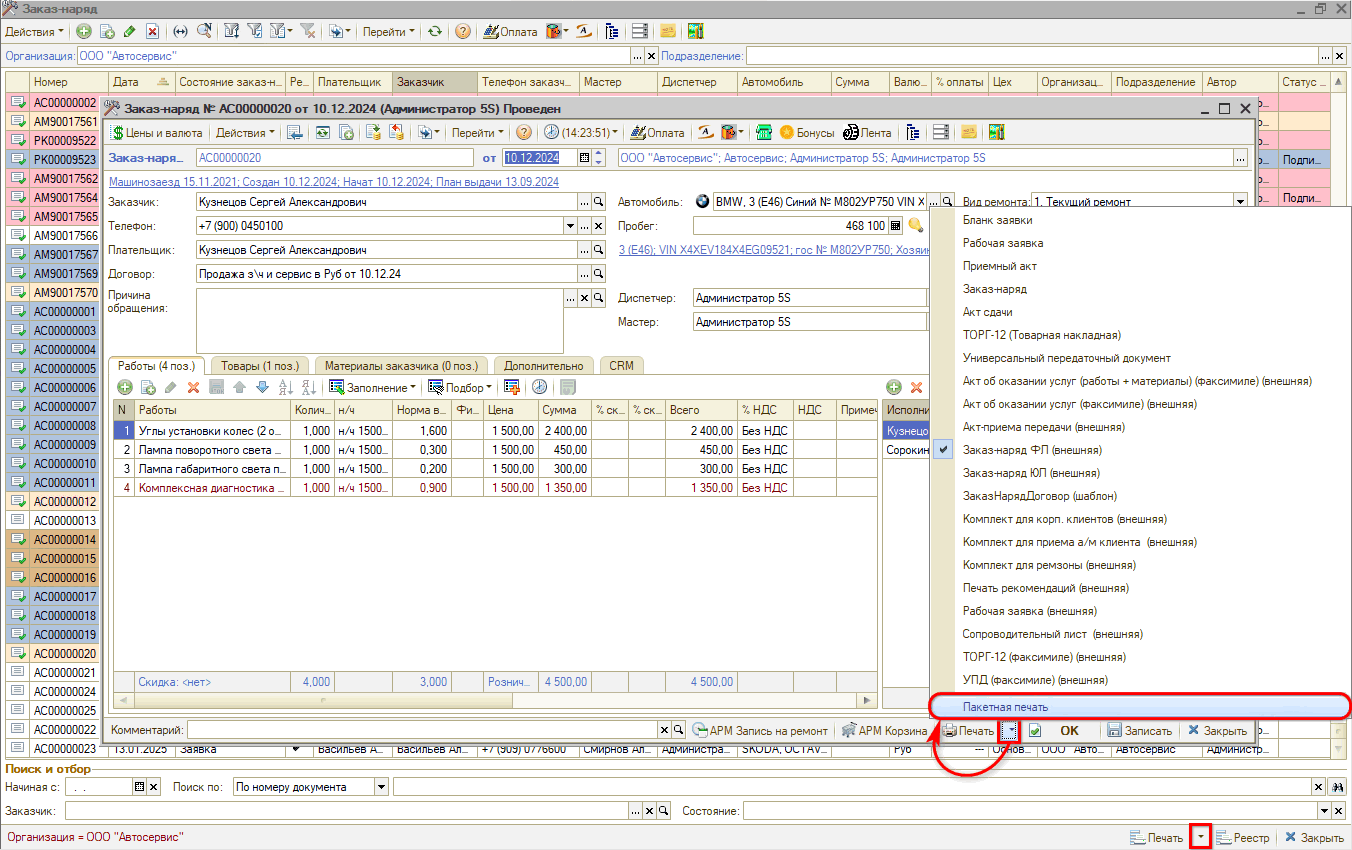The height and width of the screenshot is (850, 1352).
Task: Select the checked Заказ-наряд ФЛ (внешняя) entry
Action: [x=1140, y=450]
